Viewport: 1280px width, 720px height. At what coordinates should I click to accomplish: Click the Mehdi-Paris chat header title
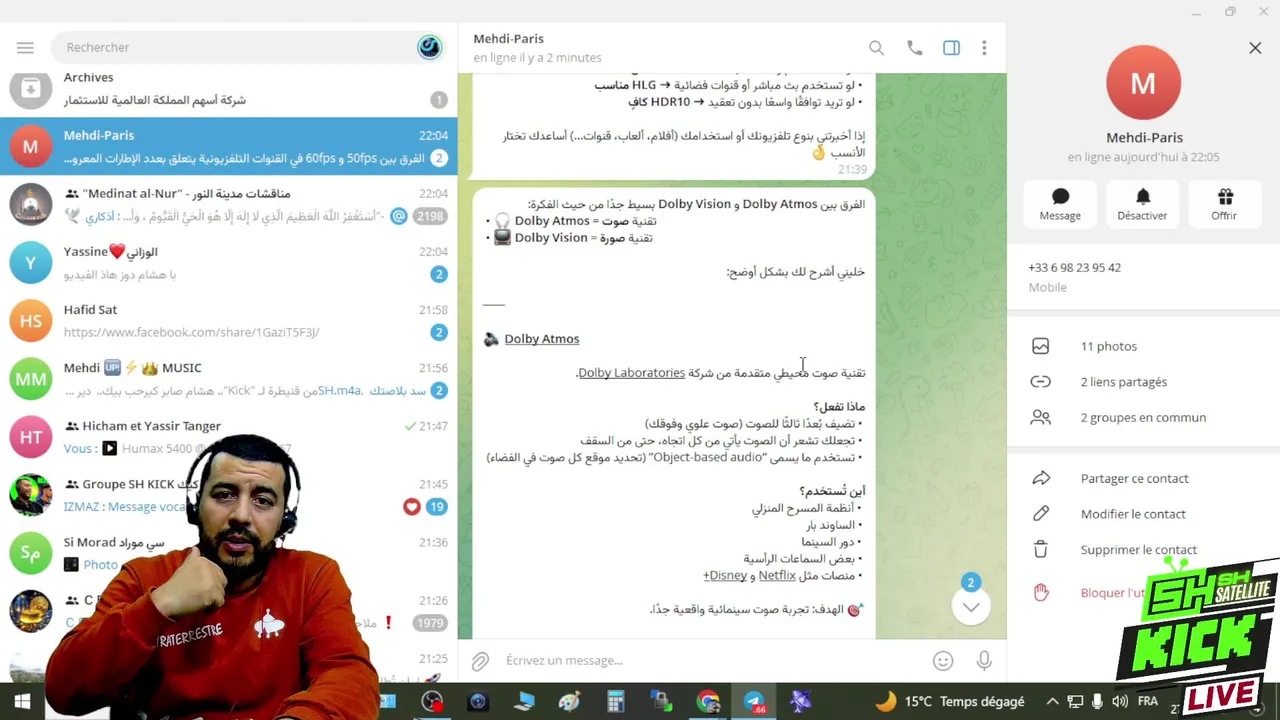[508, 38]
